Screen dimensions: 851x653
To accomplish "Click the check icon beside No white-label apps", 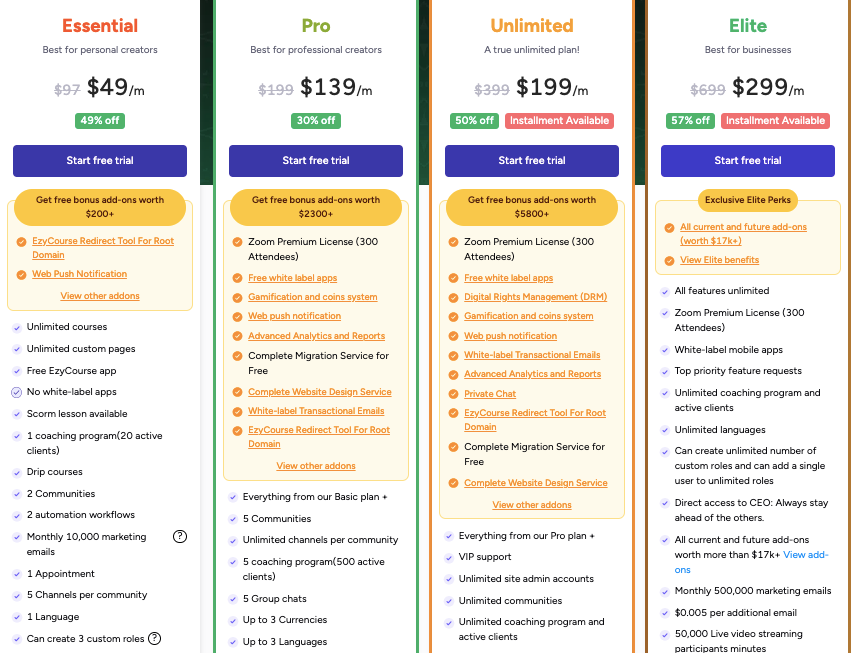I will (x=16, y=392).
